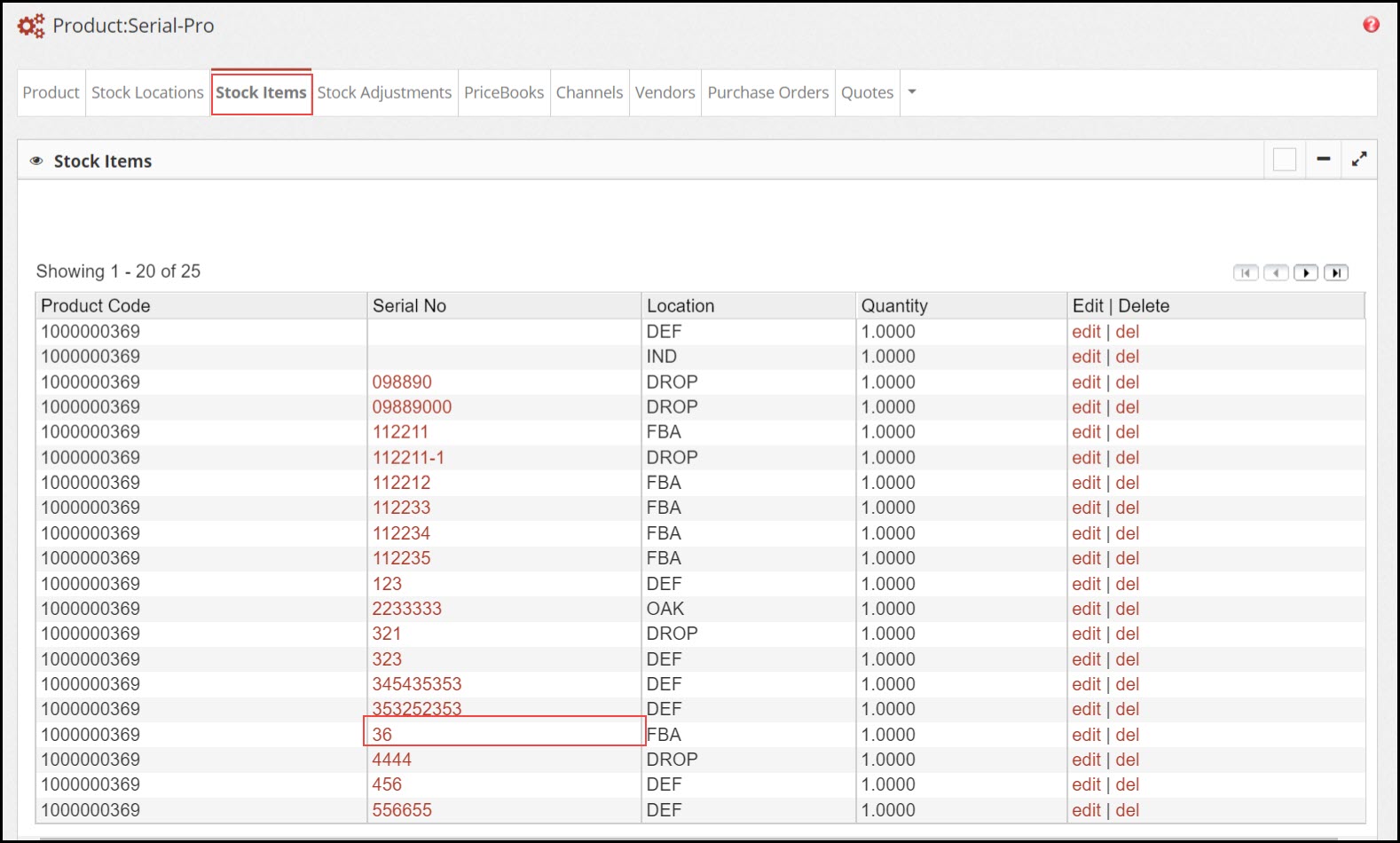Open serial number 36 link
Screen dimensions: 1400x843
coord(382,735)
